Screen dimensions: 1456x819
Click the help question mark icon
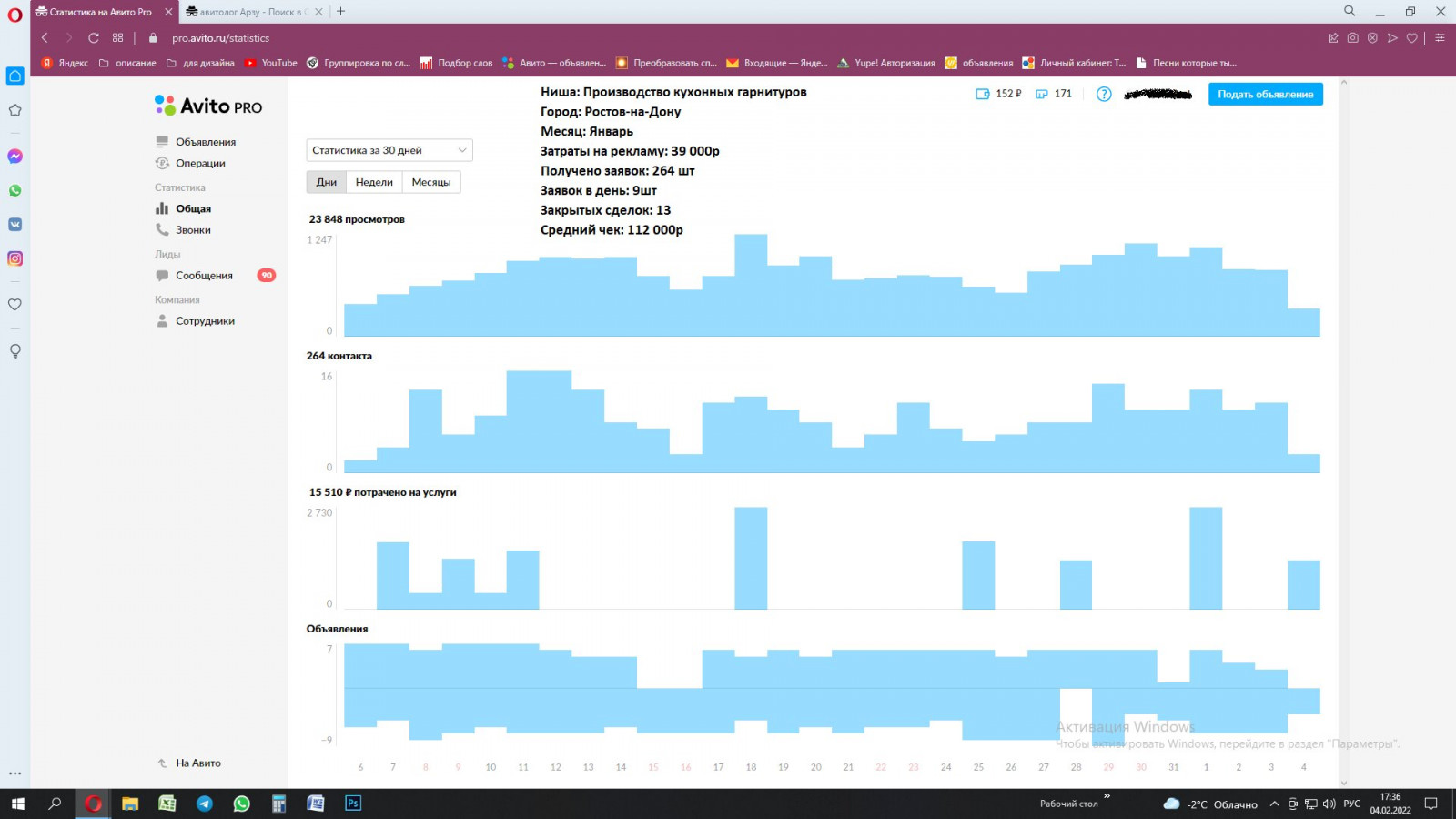pos(1104,94)
